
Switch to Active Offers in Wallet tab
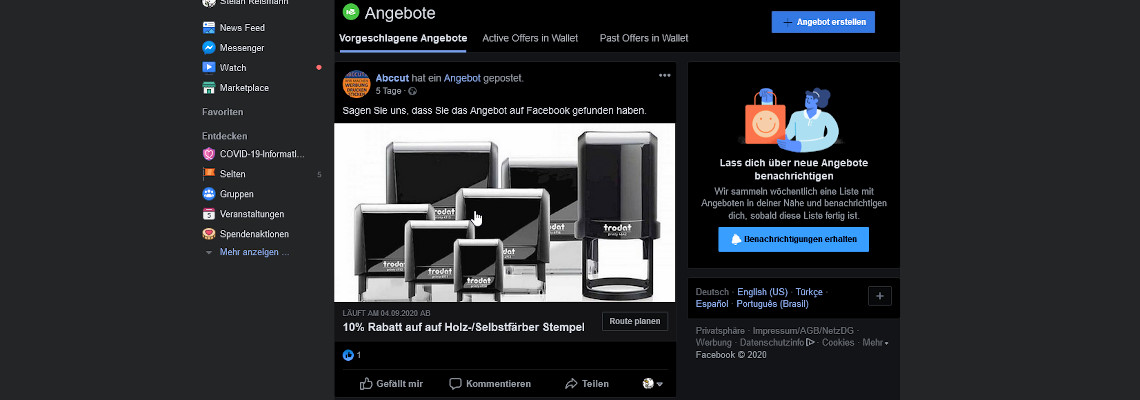533,38
